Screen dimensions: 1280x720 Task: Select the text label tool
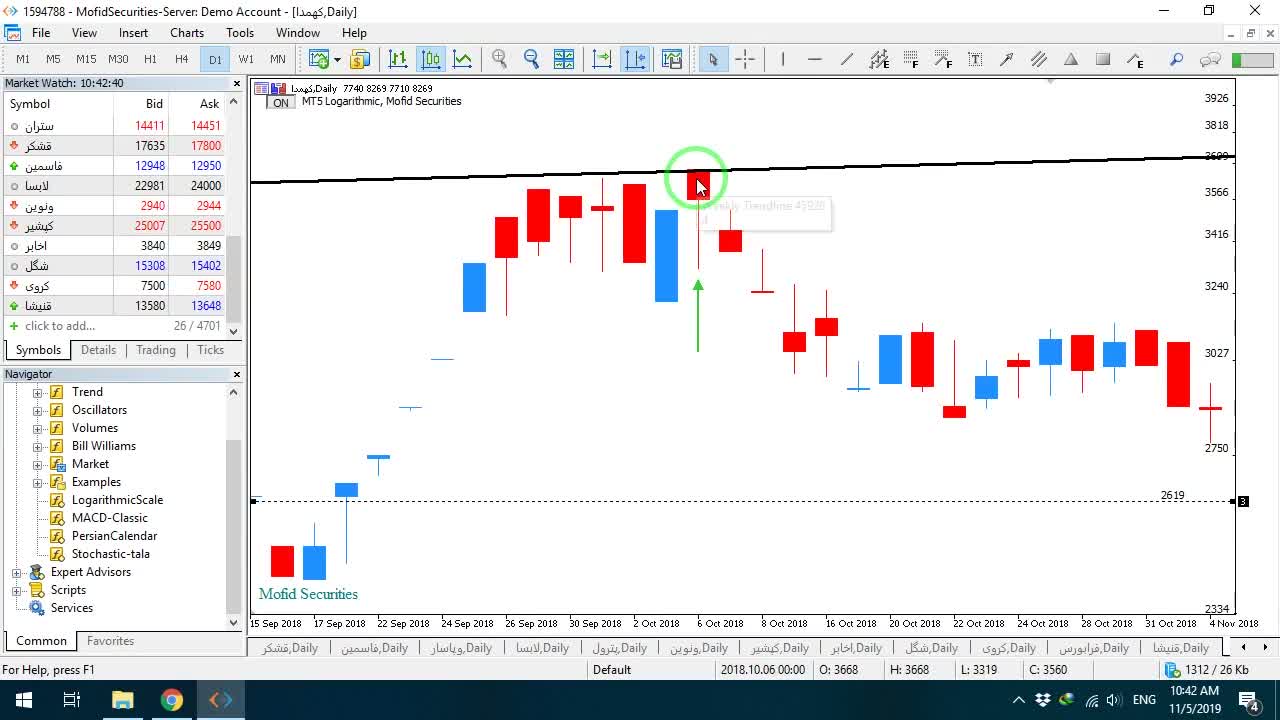tap(975, 59)
